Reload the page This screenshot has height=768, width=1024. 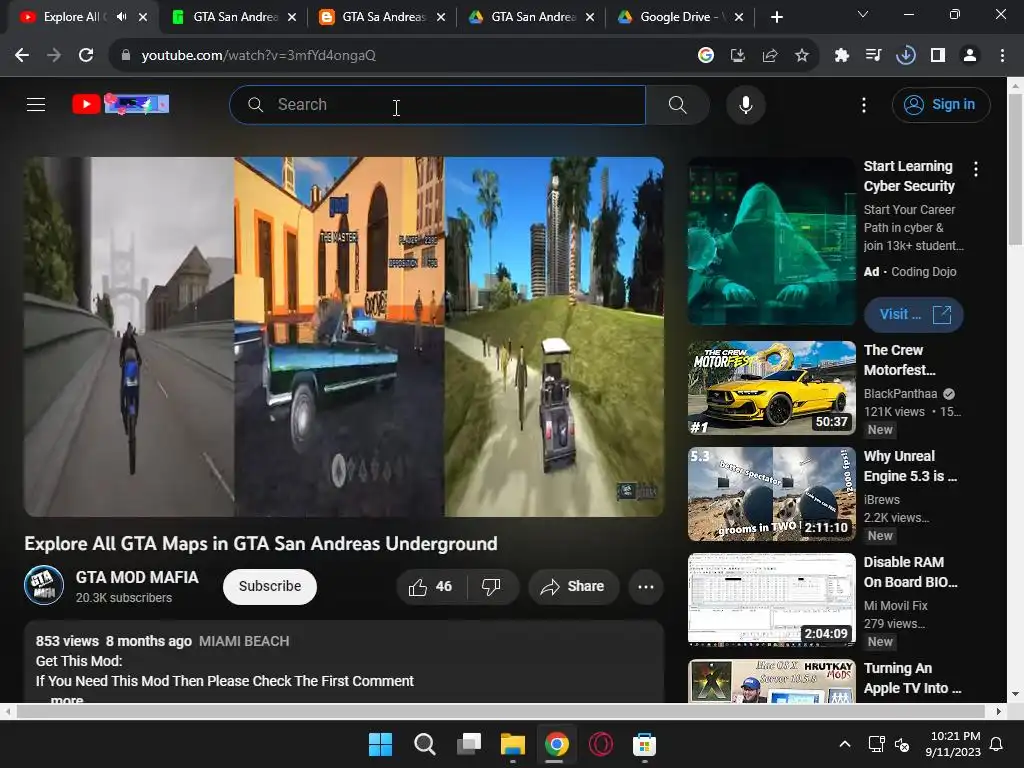(x=86, y=56)
